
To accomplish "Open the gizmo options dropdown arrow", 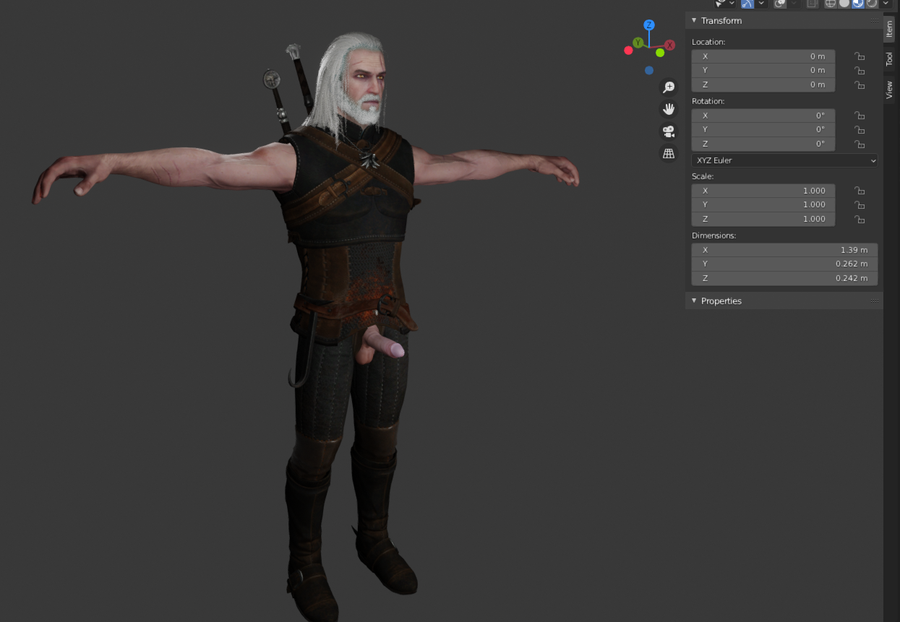I will [x=761, y=3].
